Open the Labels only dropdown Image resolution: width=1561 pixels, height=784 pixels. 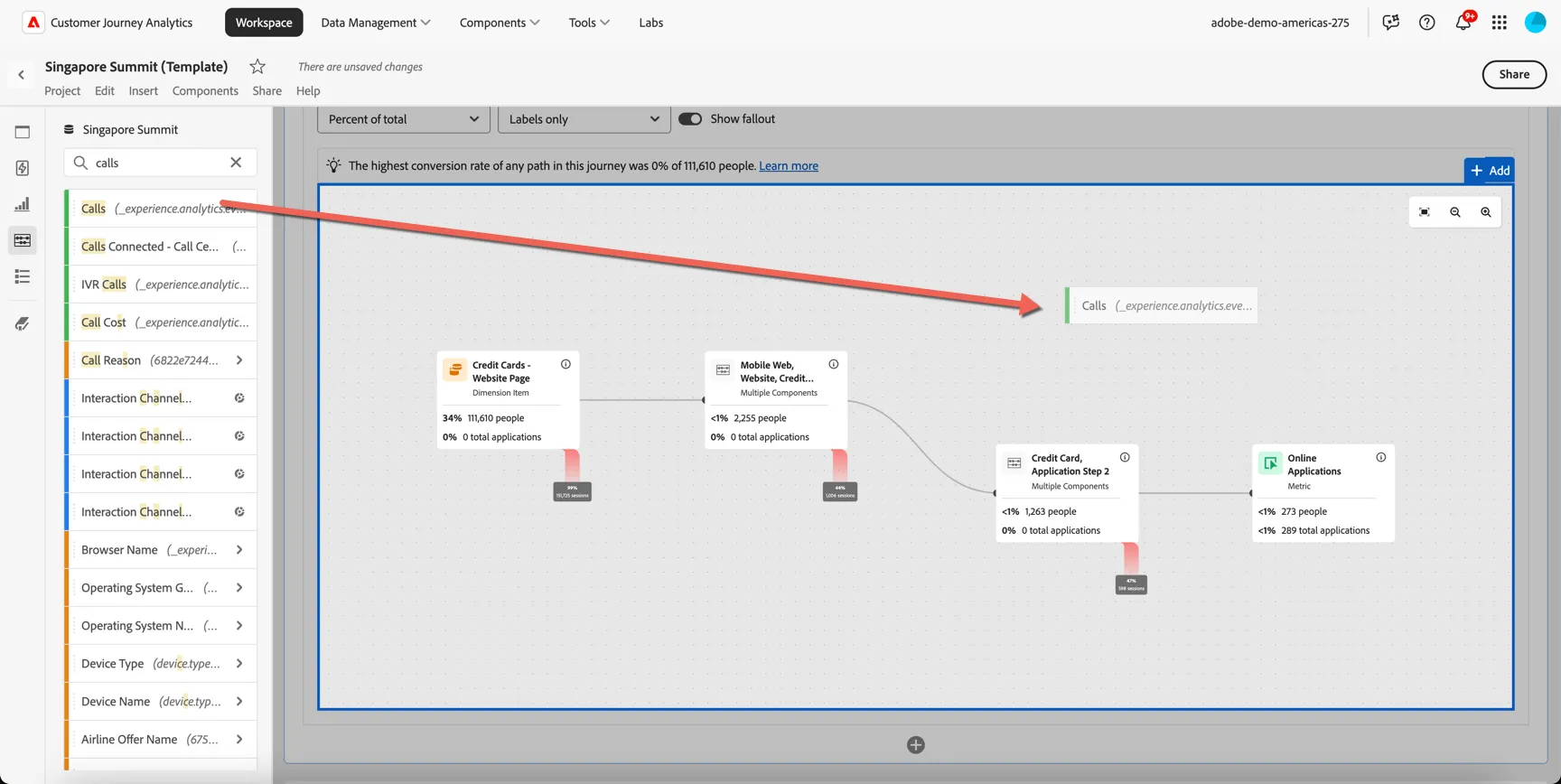tap(584, 119)
